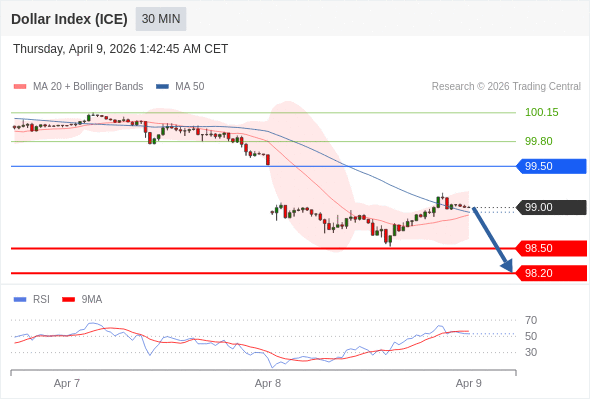Select the timestamp Thursday, April 9, 2026

point(120,49)
